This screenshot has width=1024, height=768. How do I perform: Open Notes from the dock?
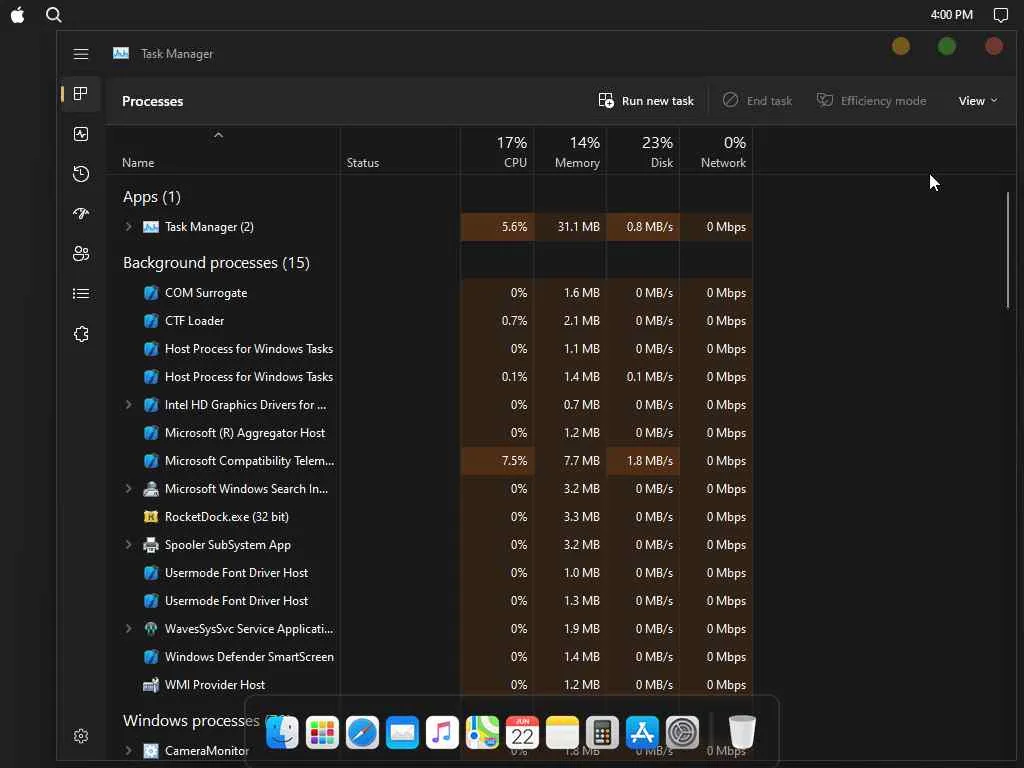(562, 732)
